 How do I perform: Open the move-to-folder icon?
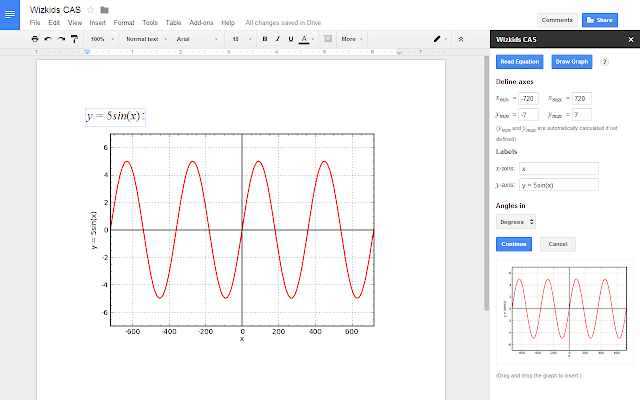(x=104, y=10)
